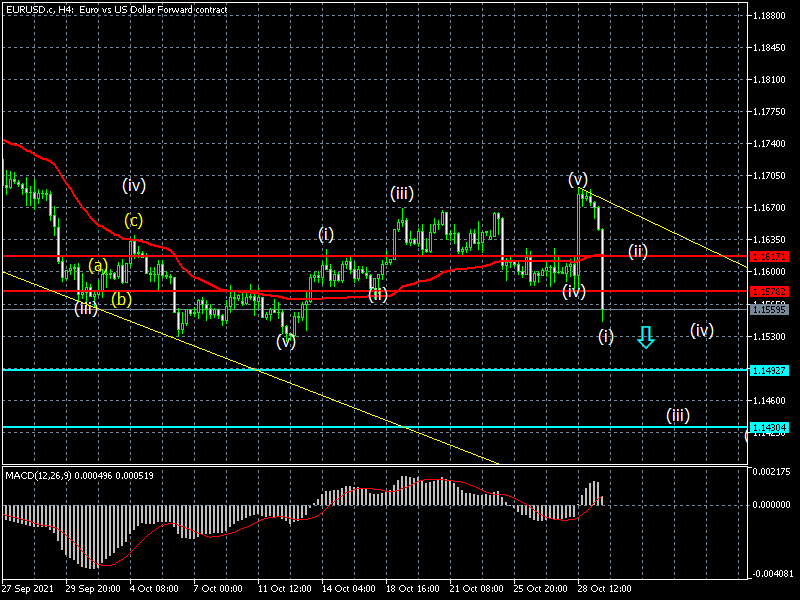The width and height of the screenshot is (800, 600).
Task: Select the (iv) label right of the cyan arrow
Action: (702, 330)
